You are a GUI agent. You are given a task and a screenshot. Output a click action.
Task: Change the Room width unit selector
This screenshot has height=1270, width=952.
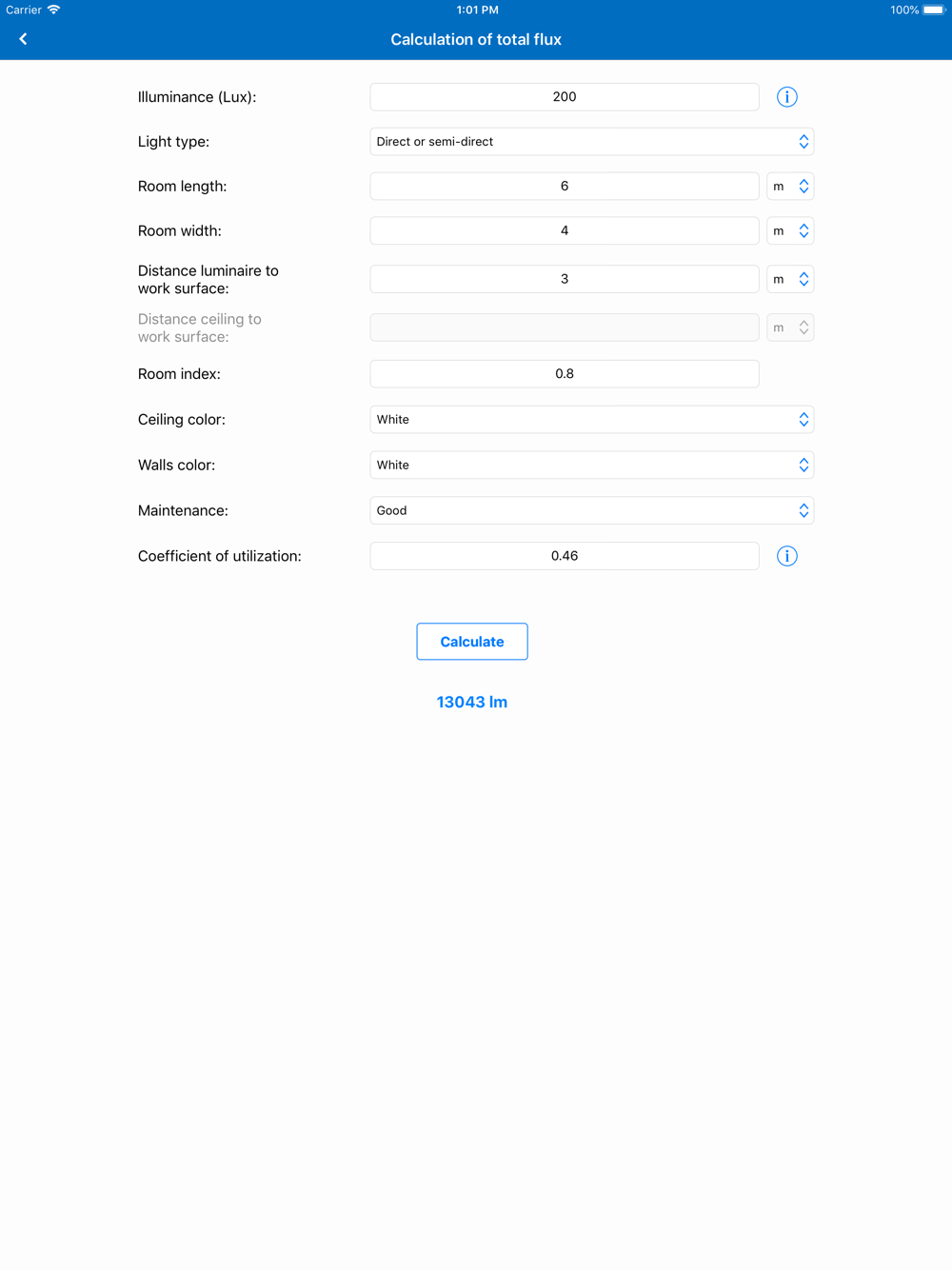(x=790, y=231)
